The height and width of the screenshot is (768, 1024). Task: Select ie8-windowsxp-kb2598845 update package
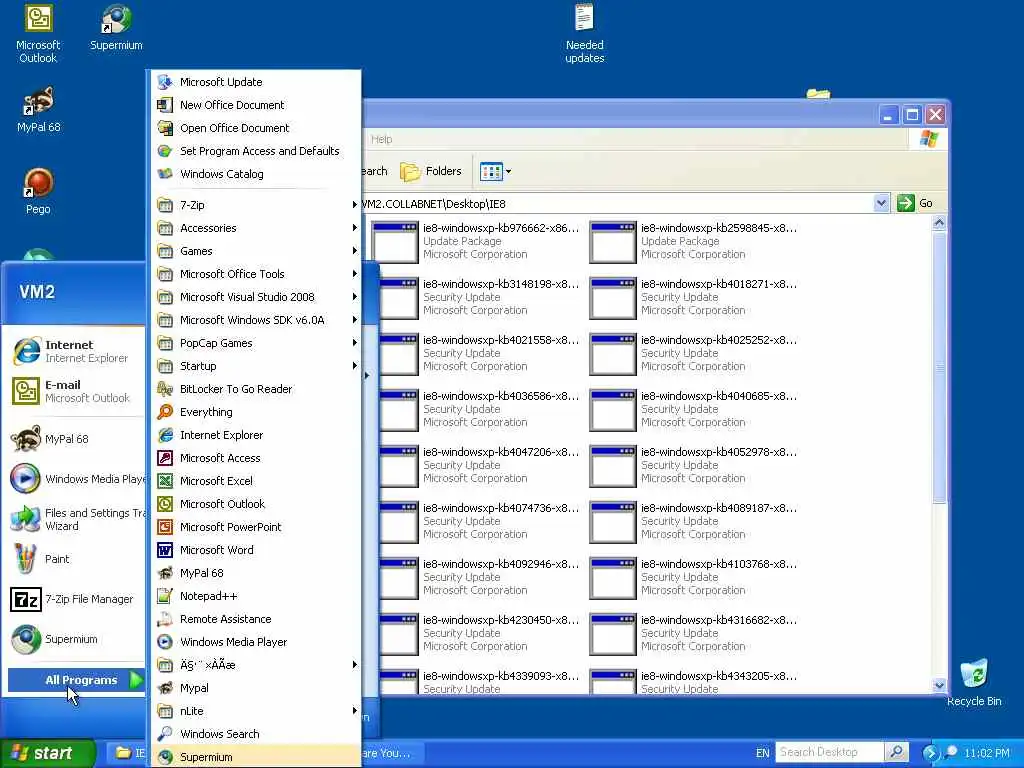(x=693, y=241)
